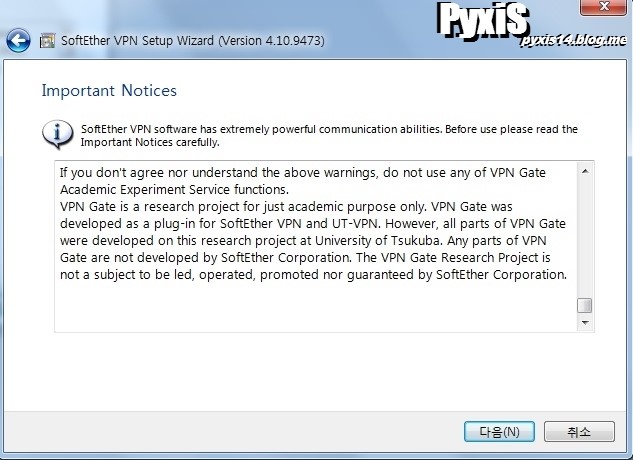Go back using the blue arrow button
Screen dimensions: 633x460
click(18, 40)
